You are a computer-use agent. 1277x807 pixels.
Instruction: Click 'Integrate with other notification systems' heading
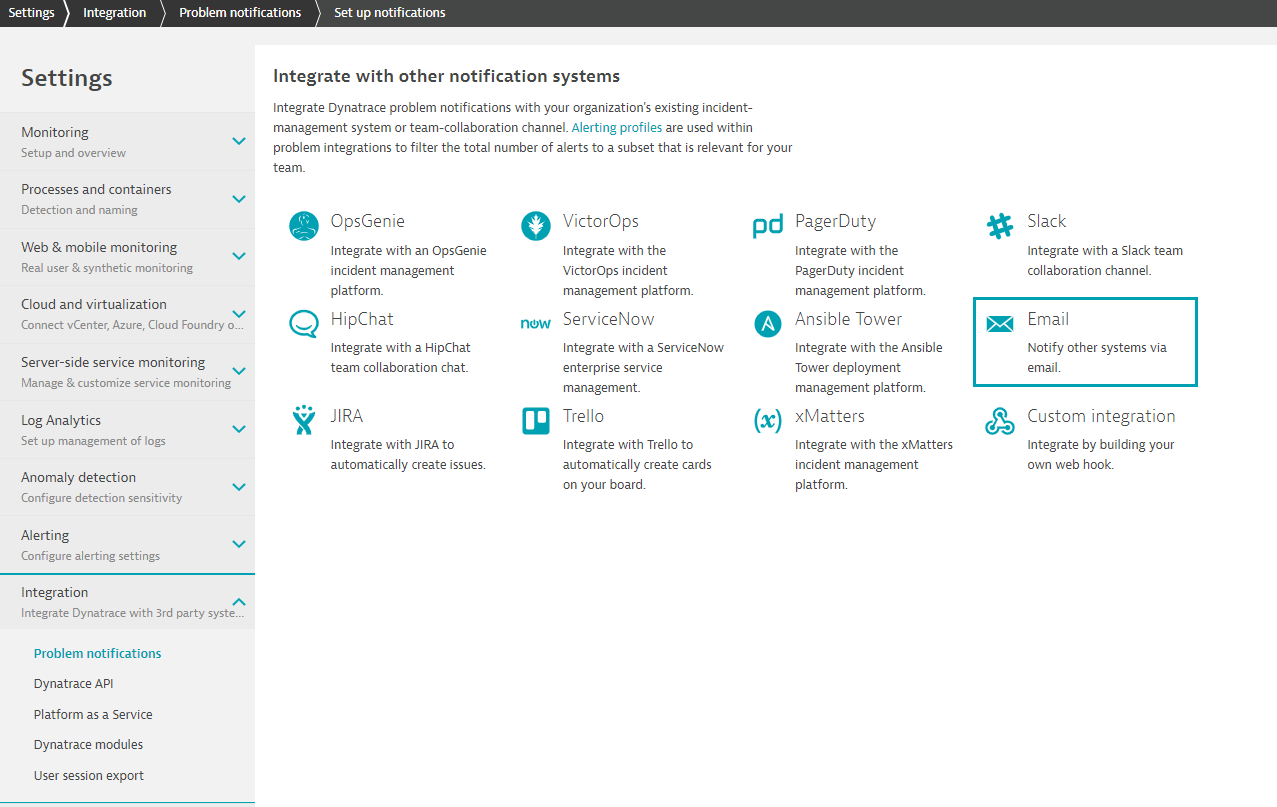click(x=446, y=76)
